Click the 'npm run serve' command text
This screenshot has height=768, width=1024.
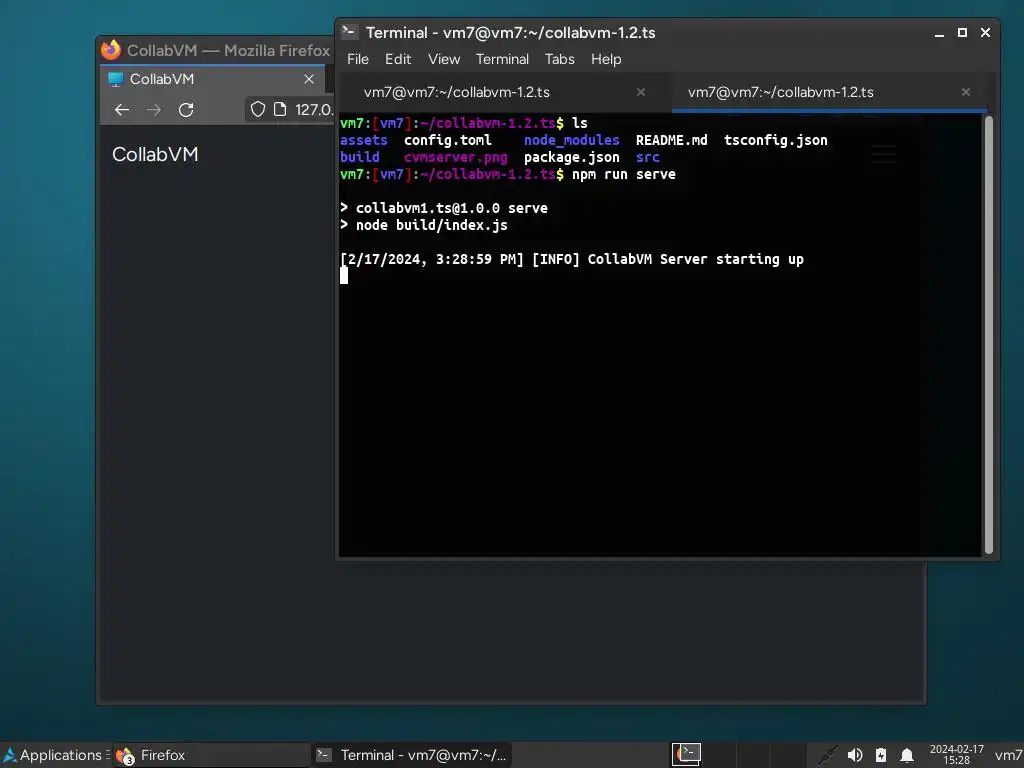pyautogui.click(x=624, y=174)
